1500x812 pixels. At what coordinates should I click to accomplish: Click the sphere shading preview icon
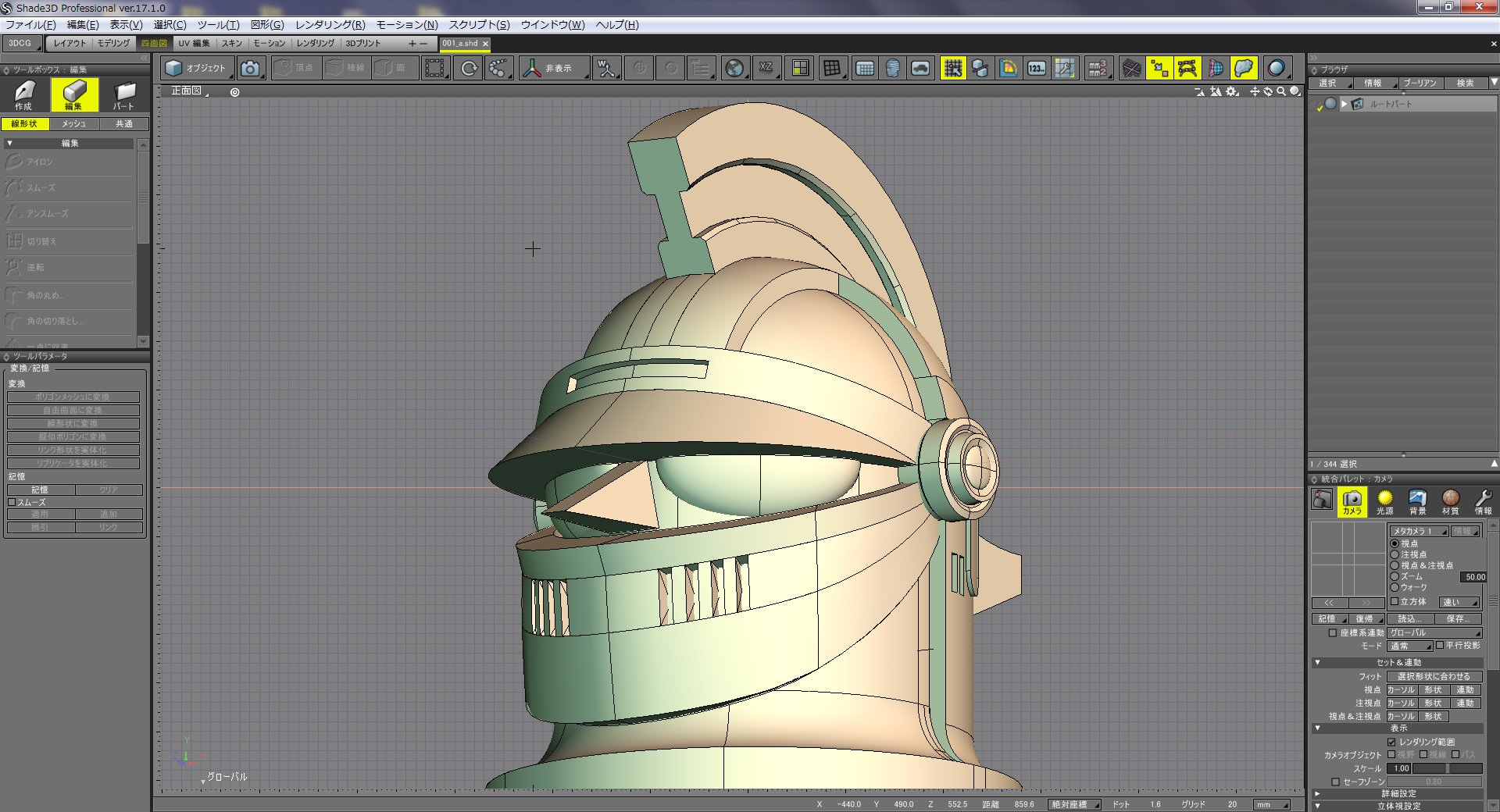tap(1277, 69)
